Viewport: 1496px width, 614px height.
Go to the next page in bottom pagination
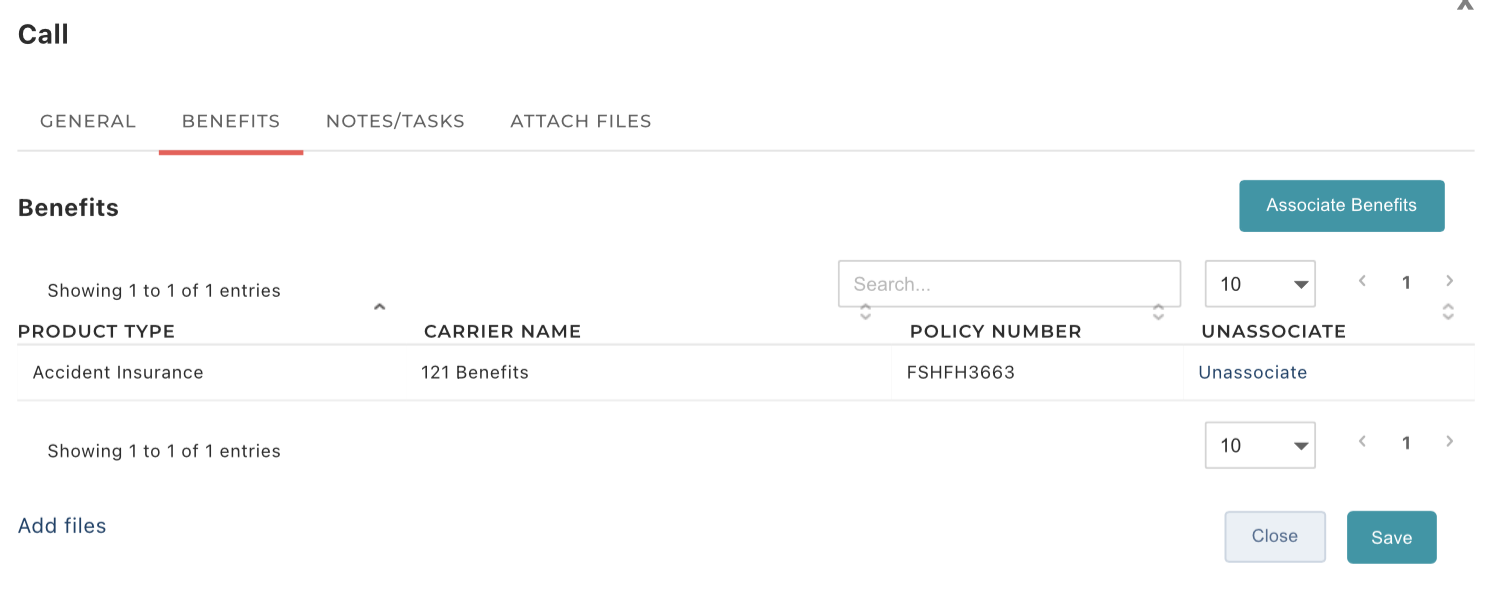click(x=1450, y=441)
